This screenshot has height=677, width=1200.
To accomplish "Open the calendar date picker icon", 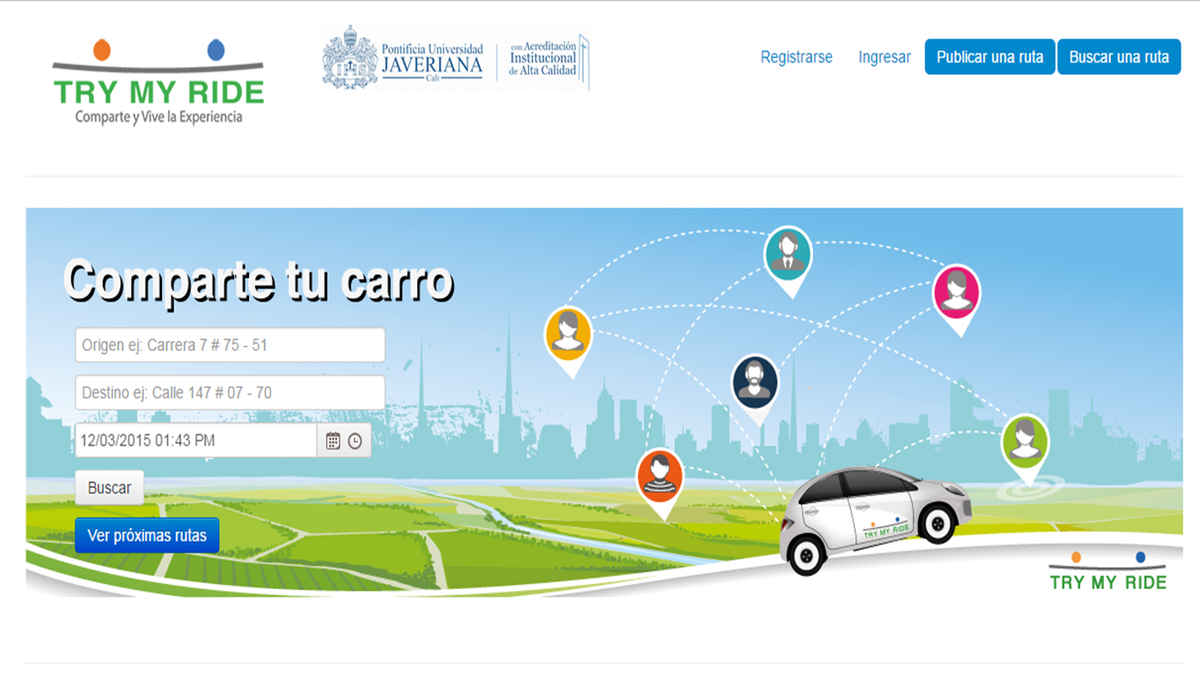I will tap(333, 441).
